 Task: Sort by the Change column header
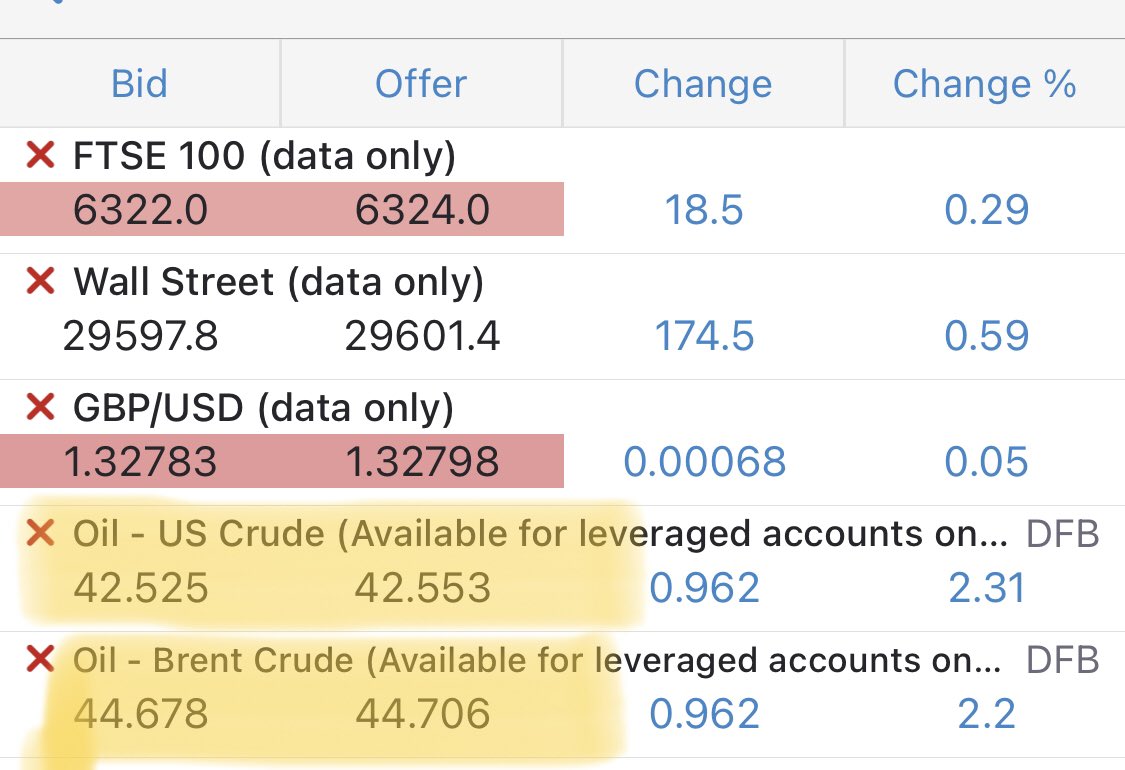click(703, 84)
